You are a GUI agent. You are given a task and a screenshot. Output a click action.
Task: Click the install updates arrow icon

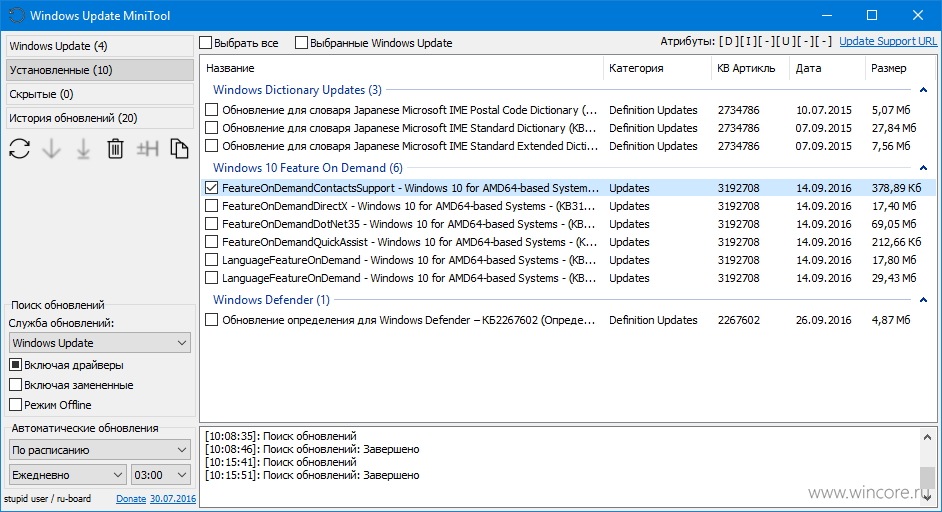pyautogui.click(x=83, y=148)
